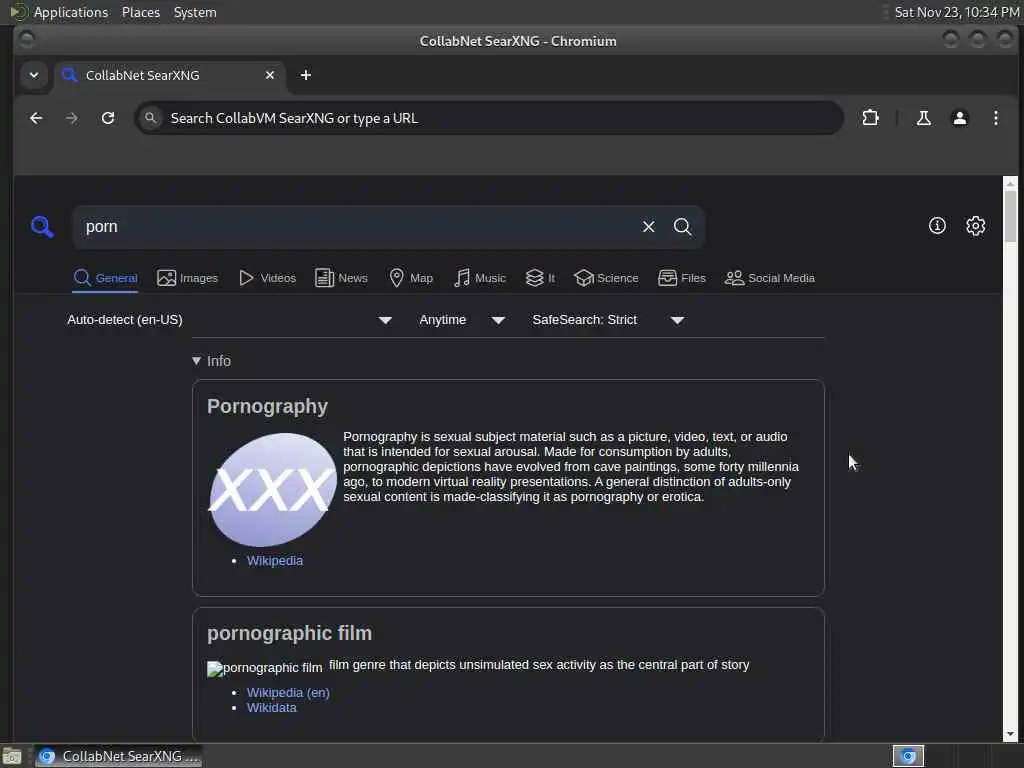Open the SafeSearch: Strict dropdown
1024x768 pixels.
[x=608, y=320]
